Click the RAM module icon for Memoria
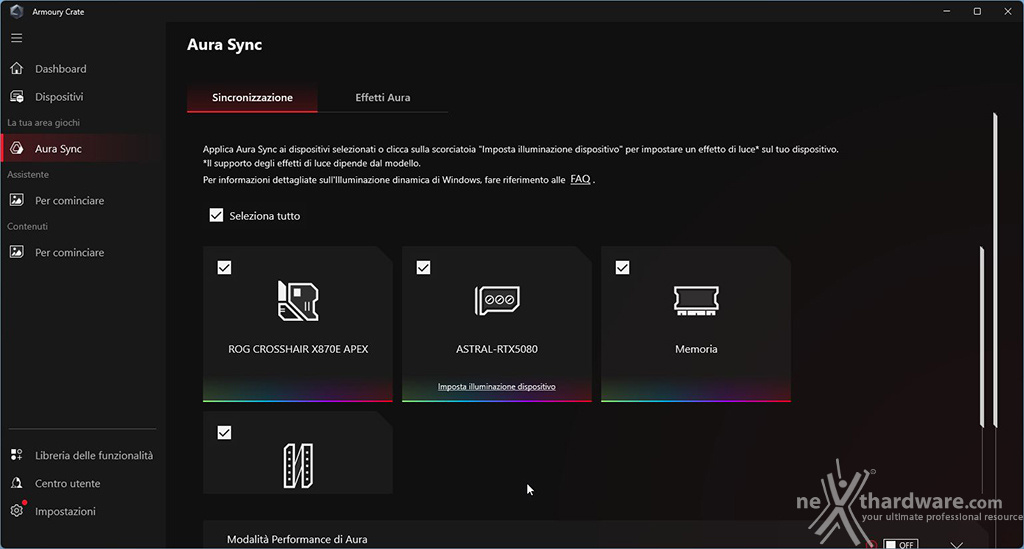The height and width of the screenshot is (549, 1024). click(696, 300)
